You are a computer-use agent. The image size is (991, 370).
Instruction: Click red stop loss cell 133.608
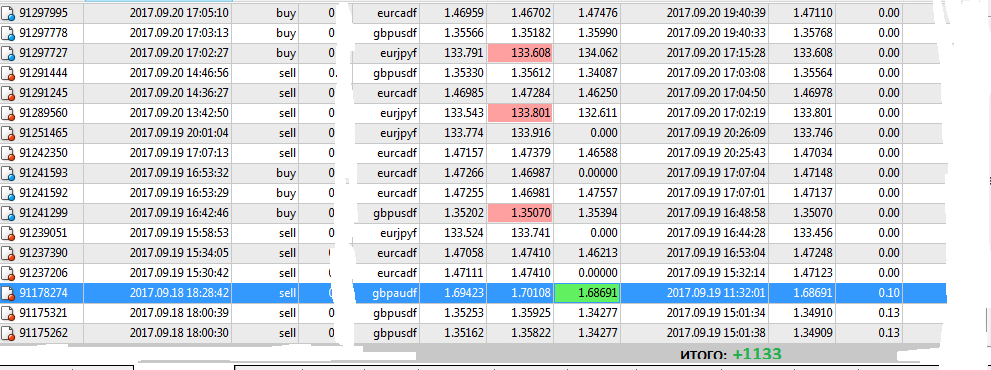[520, 53]
